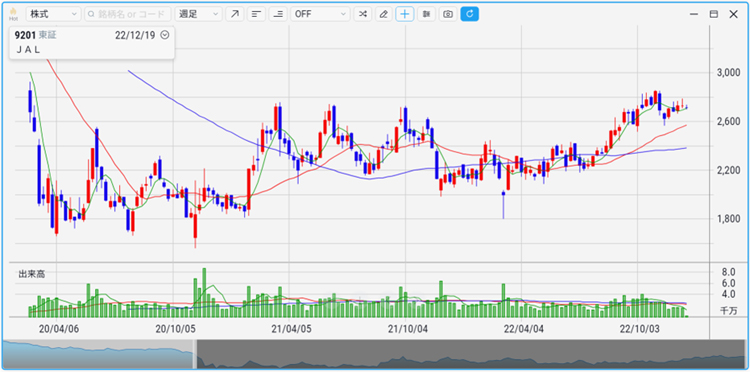This screenshot has width=750, height=372.
Task: Click the Hot flame icon
Action: click(13, 14)
